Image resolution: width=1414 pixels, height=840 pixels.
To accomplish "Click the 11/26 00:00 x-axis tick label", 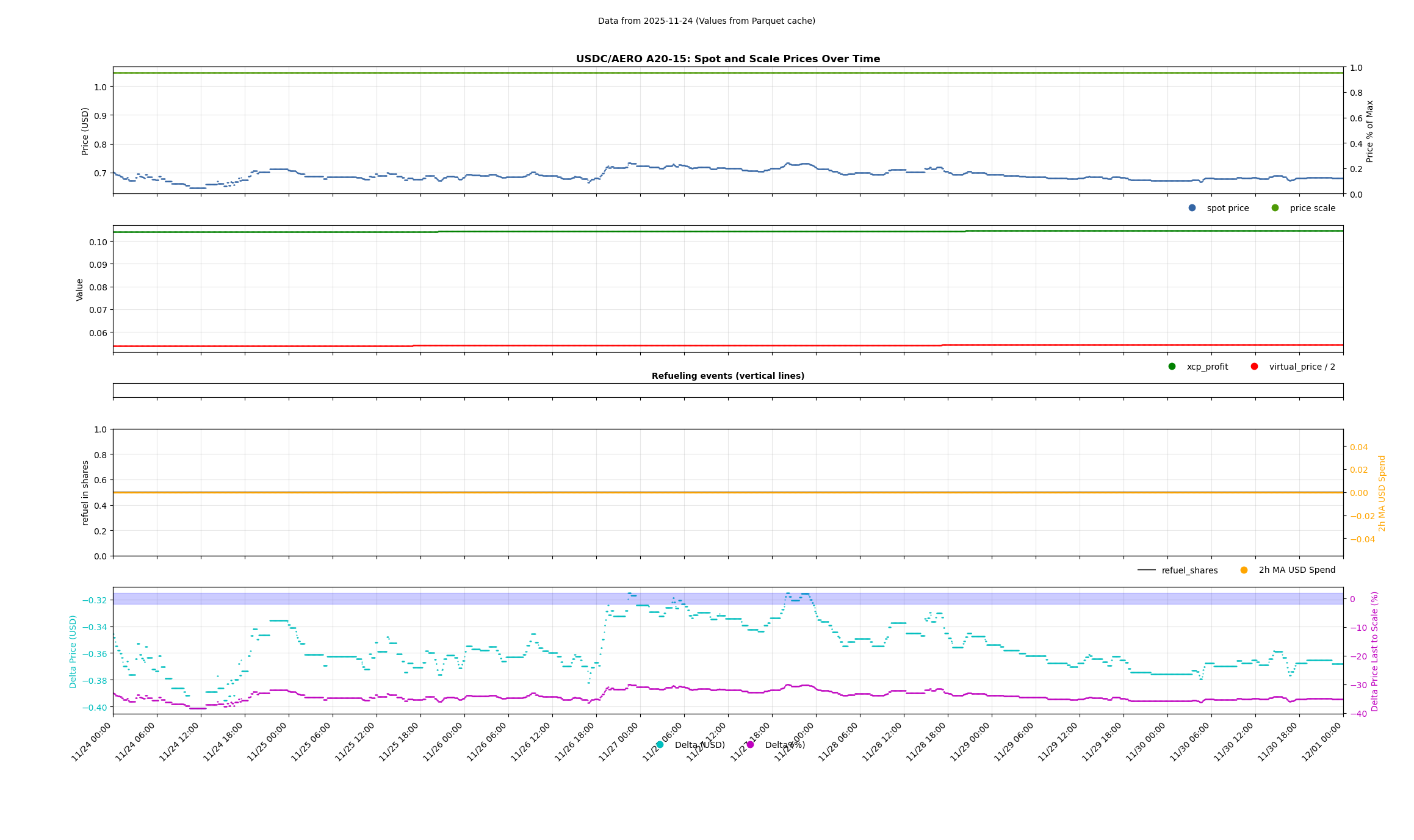I will coord(444,741).
